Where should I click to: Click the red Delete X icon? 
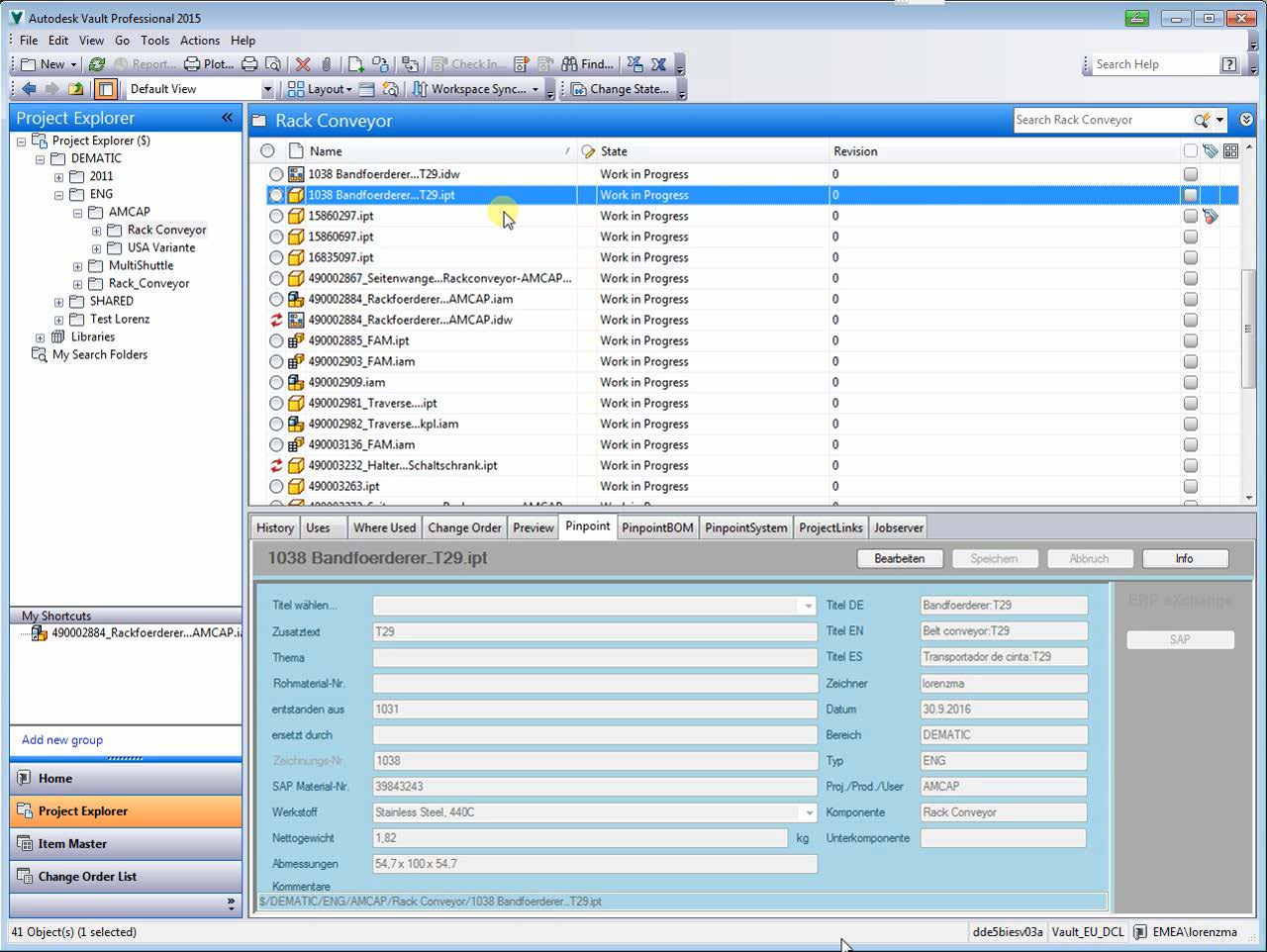point(303,64)
